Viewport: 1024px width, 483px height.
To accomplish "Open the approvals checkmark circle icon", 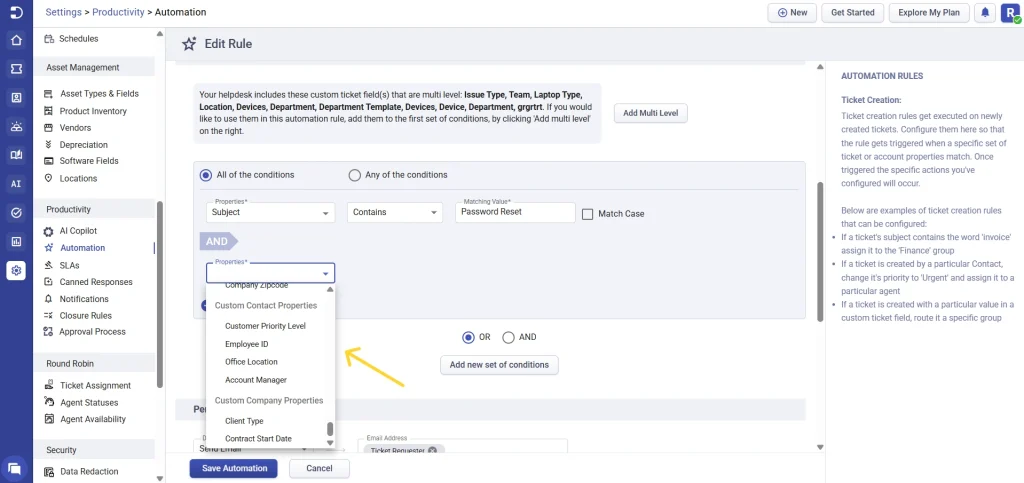I will (x=16, y=213).
